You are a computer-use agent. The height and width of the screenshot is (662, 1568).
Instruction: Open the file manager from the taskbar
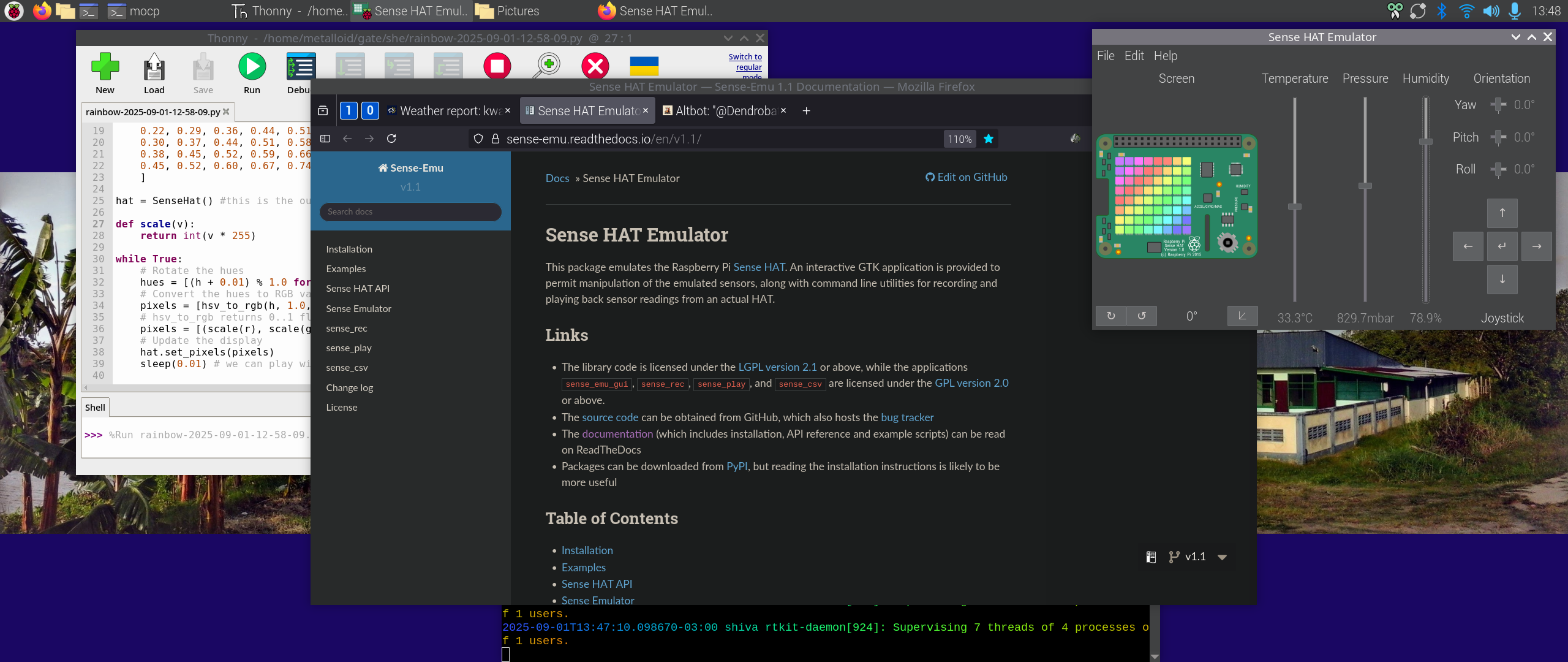(x=65, y=11)
